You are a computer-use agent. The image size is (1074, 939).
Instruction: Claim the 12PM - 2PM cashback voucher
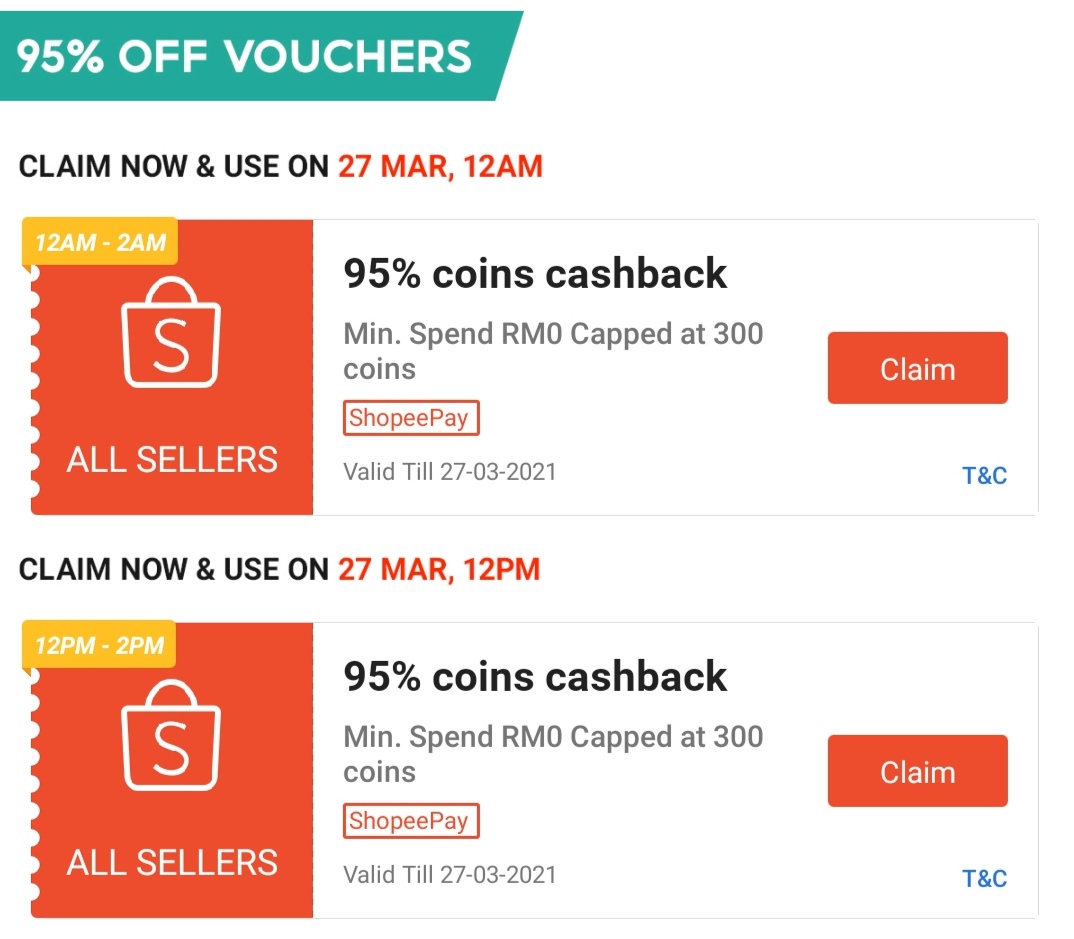[917, 771]
